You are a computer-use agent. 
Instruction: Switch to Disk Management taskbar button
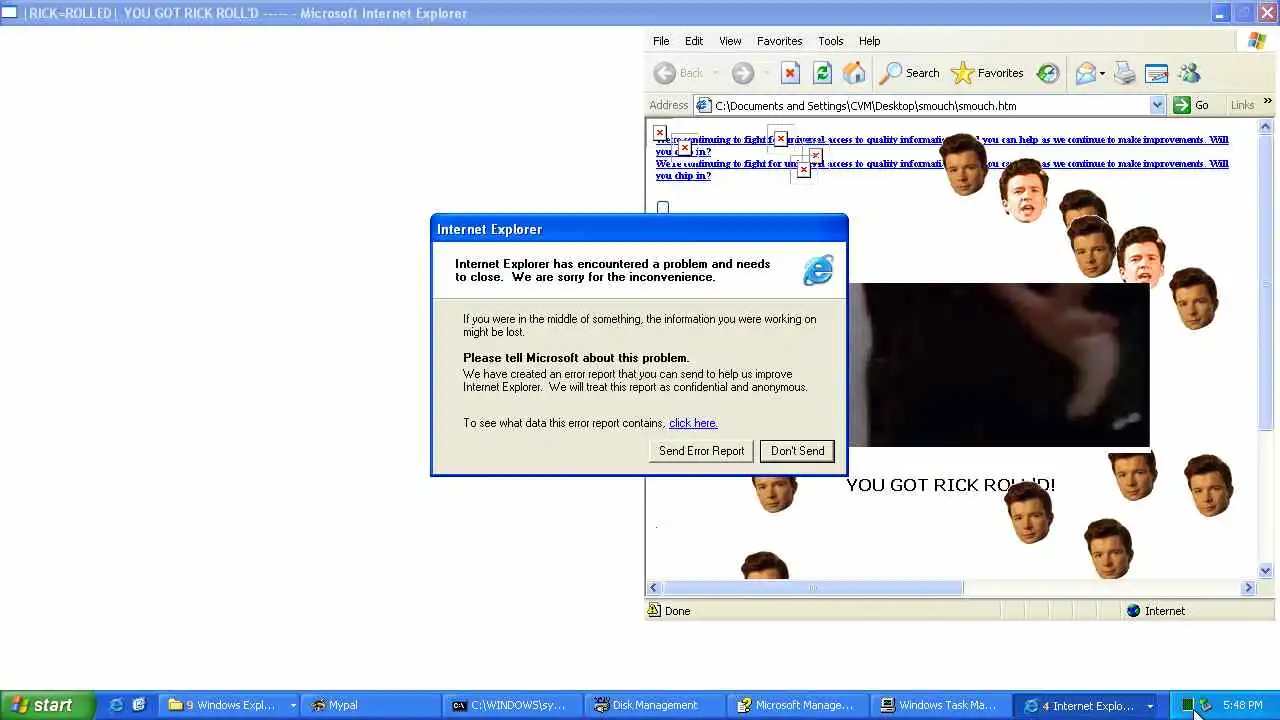[655, 705]
